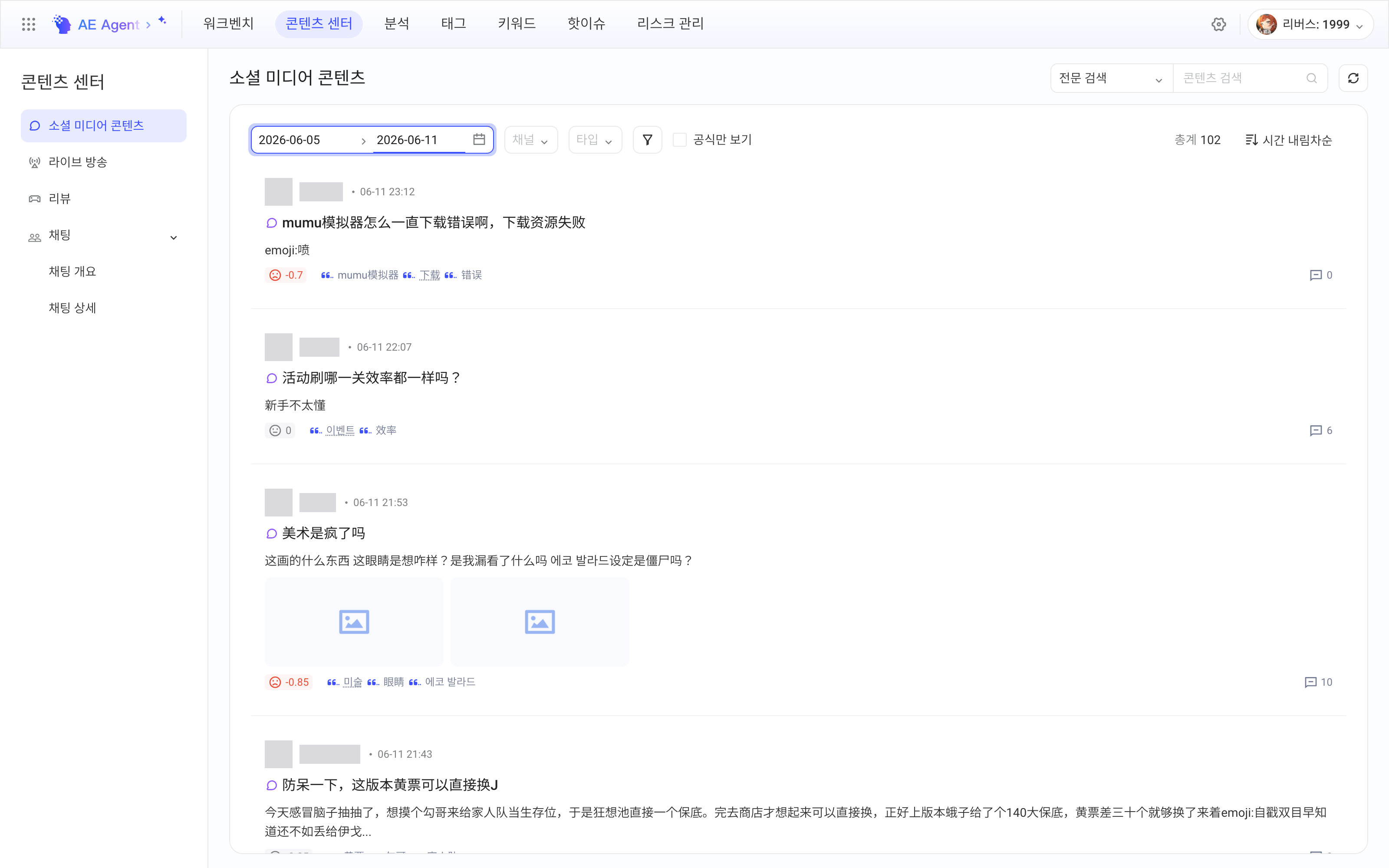Switch to the 핫이슈 tab
This screenshot has height=868, width=1389.
[x=586, y=23]
